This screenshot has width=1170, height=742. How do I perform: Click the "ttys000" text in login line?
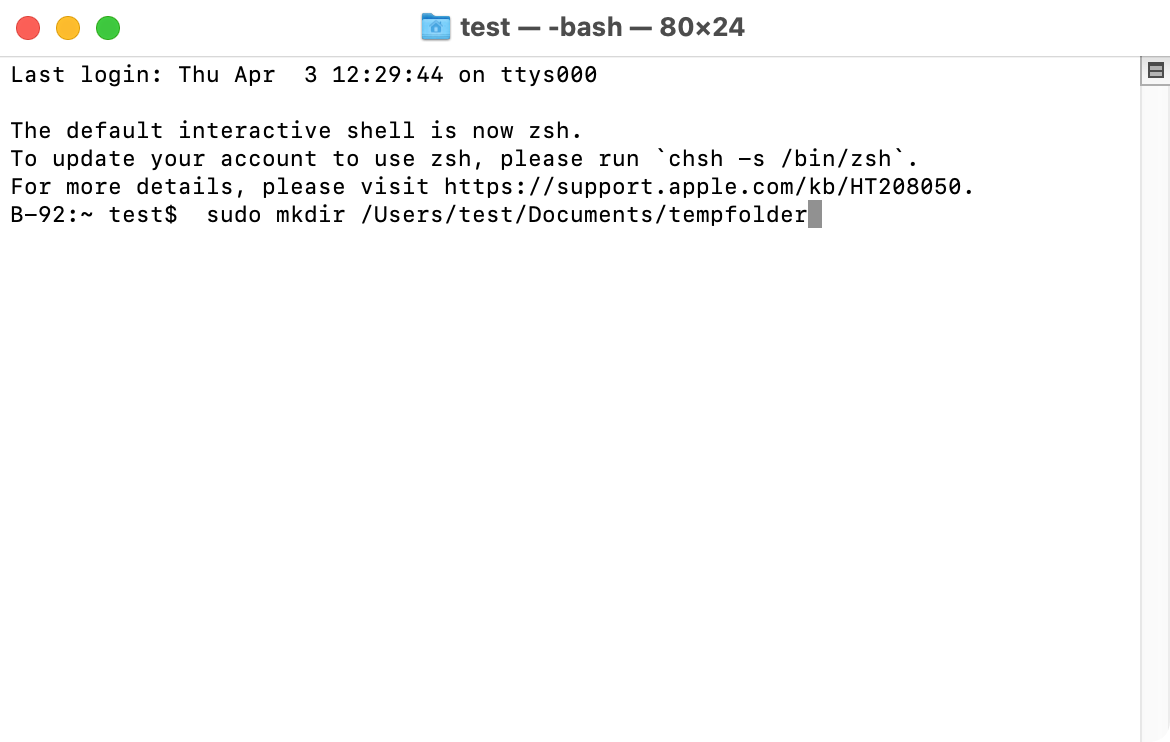click(548, 75)
